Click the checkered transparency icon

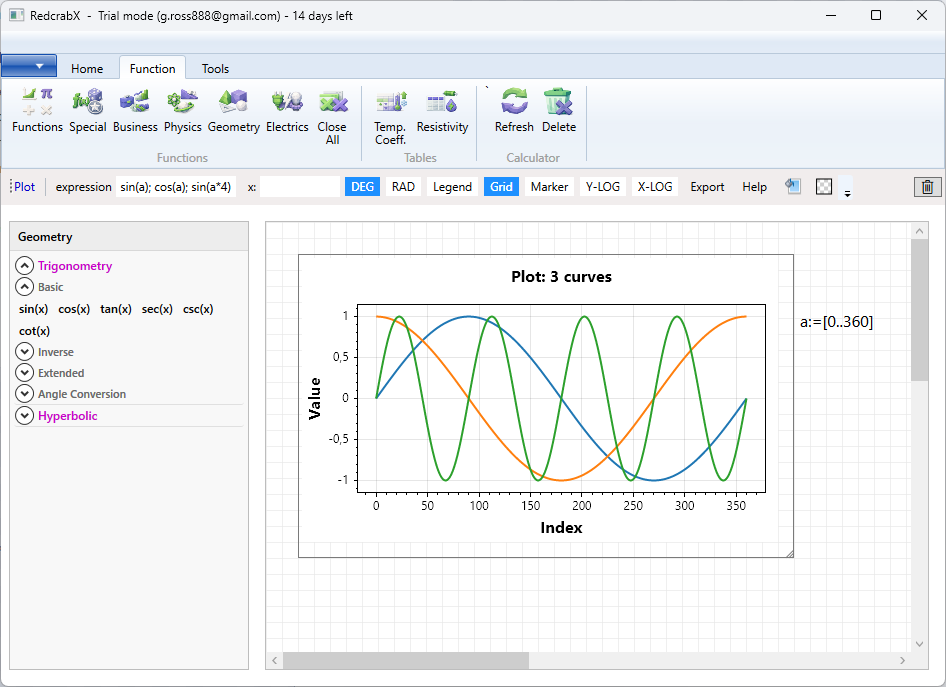(x=824, y=186)
